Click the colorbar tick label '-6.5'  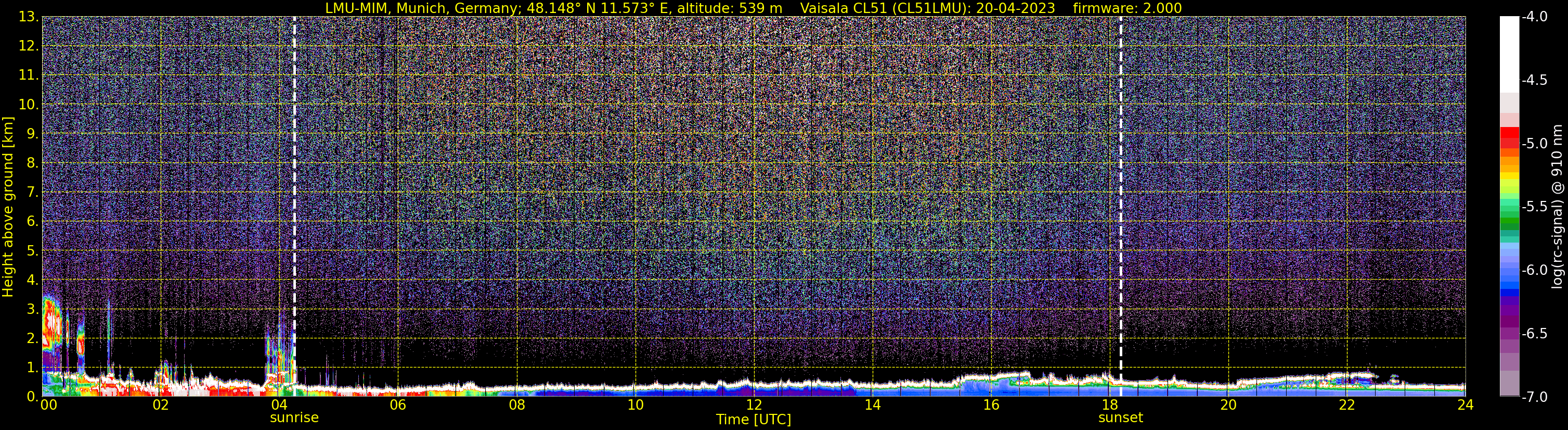[1535, 334]
